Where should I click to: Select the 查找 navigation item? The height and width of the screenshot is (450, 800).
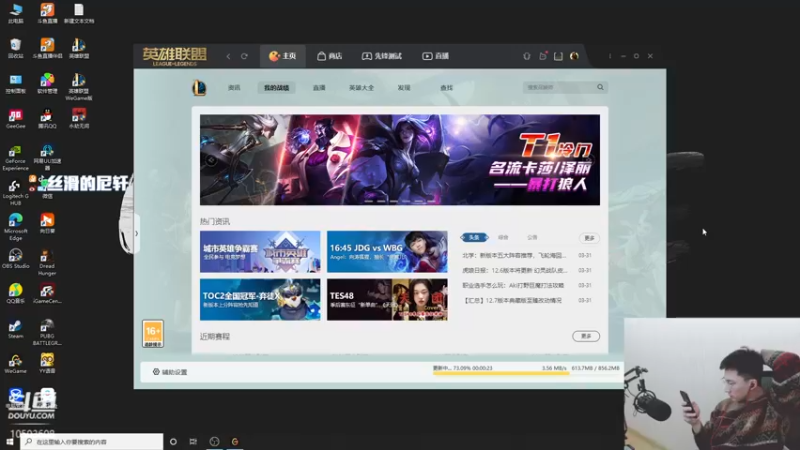[x=446, y=88]
